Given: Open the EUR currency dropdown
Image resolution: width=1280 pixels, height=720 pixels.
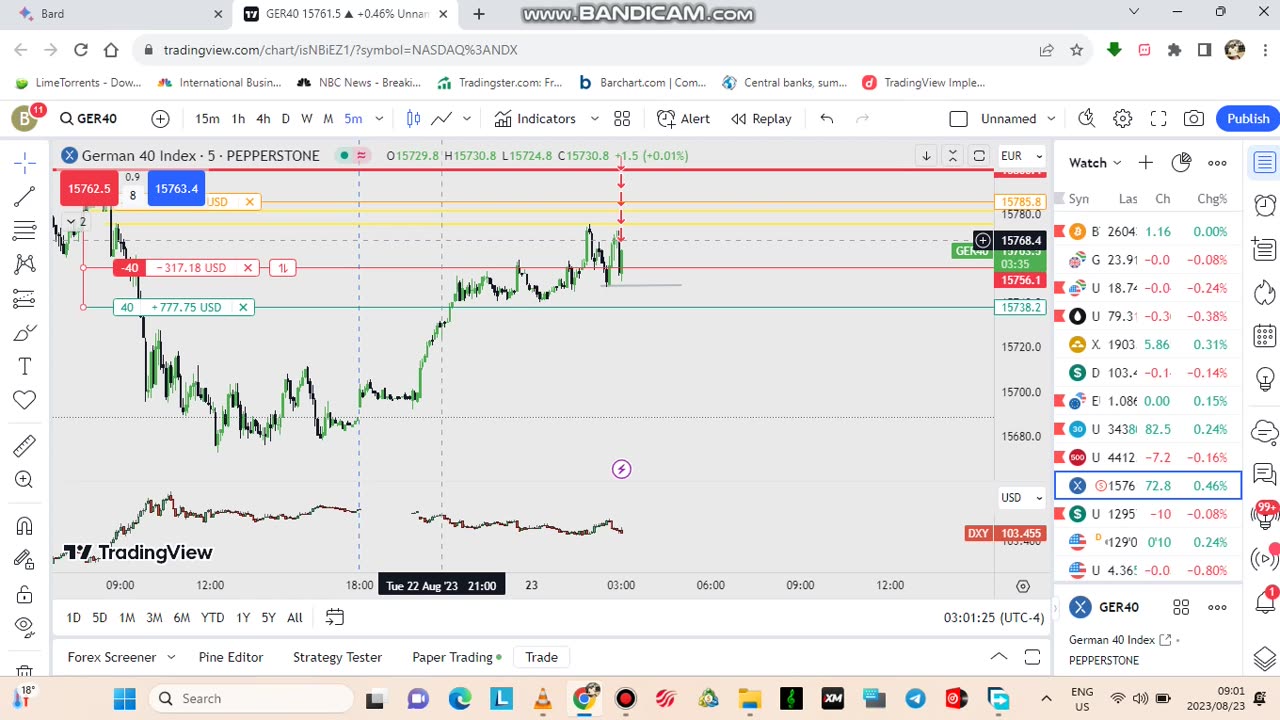Looking at the screenshot, I should tap(1022, 155).
